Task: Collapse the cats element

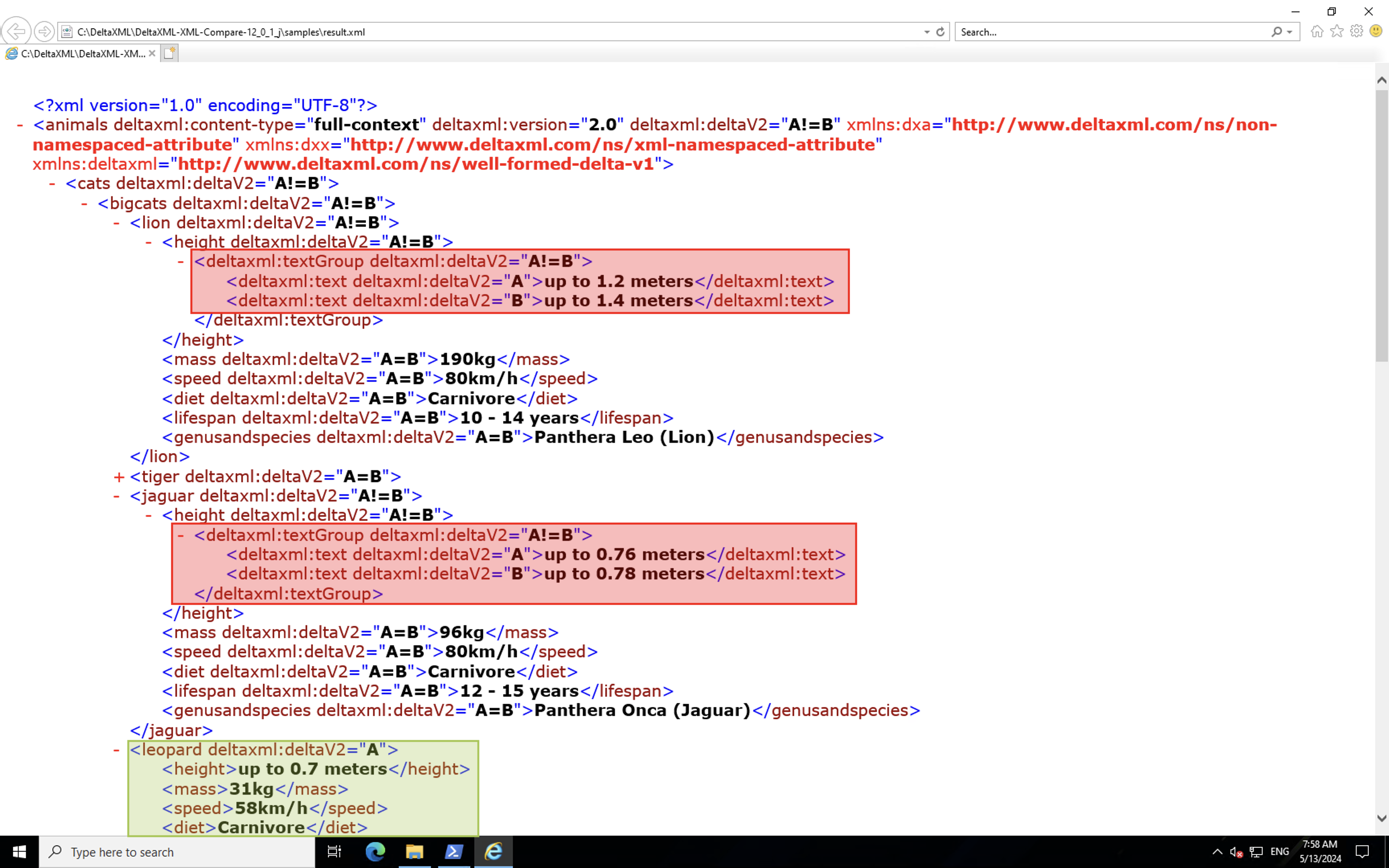Action: 52,184
